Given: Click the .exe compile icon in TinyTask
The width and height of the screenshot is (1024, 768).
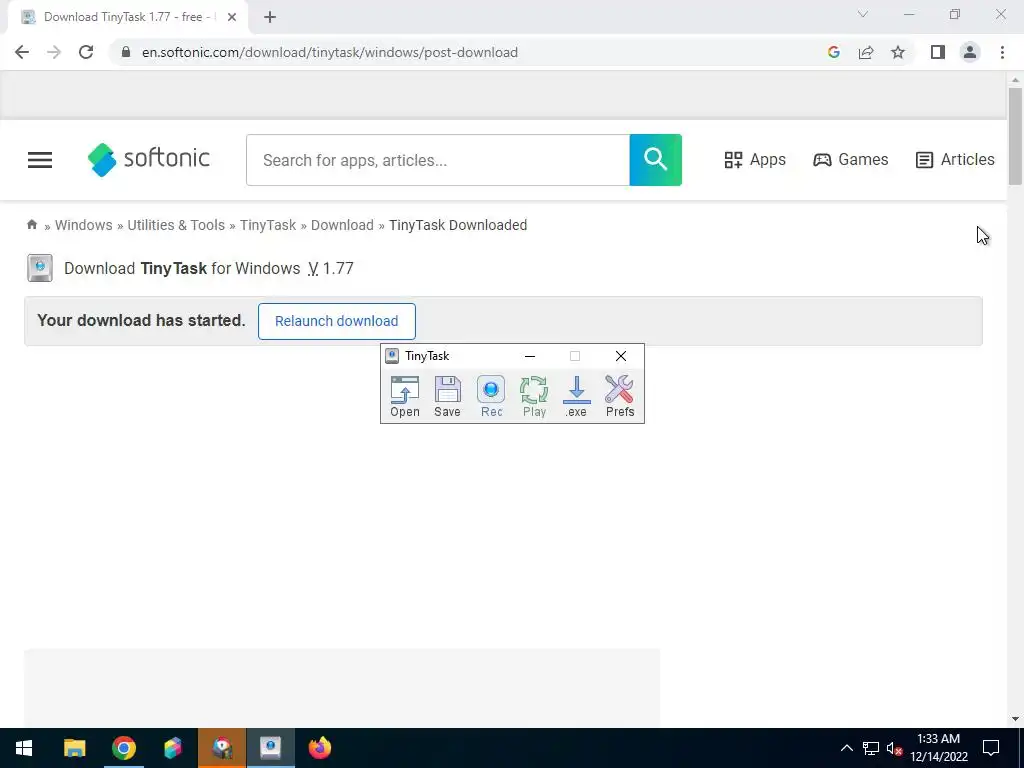Looking at the screenshot, I should pyautogui.click(x=576, y=396).
